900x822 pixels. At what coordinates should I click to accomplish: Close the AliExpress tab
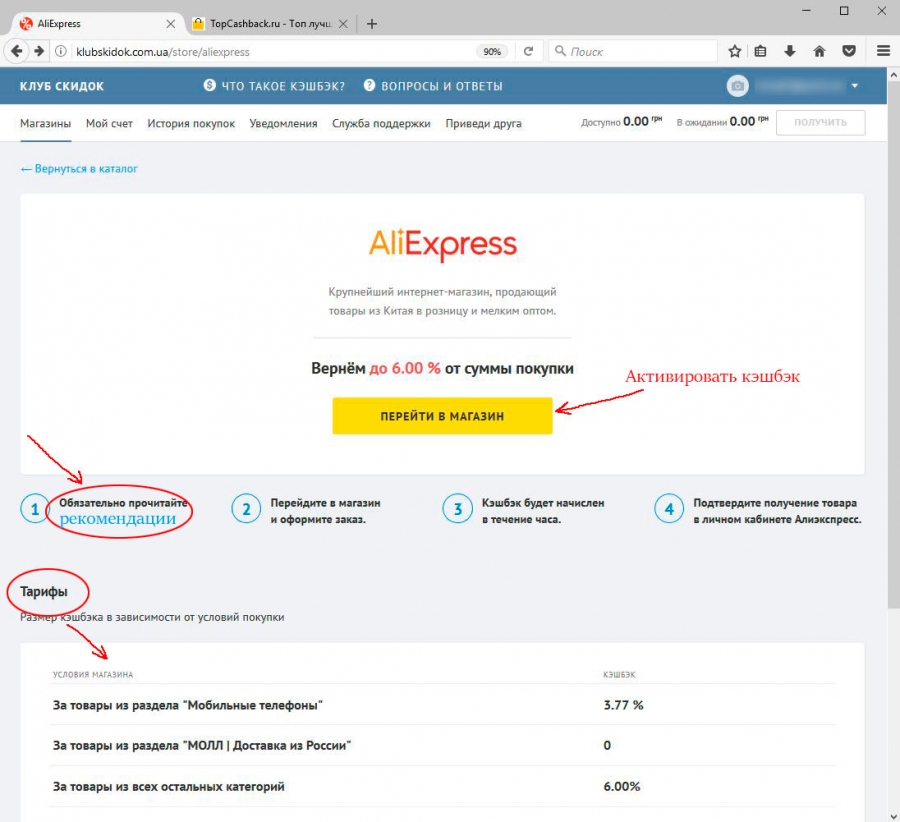[170, 24]
